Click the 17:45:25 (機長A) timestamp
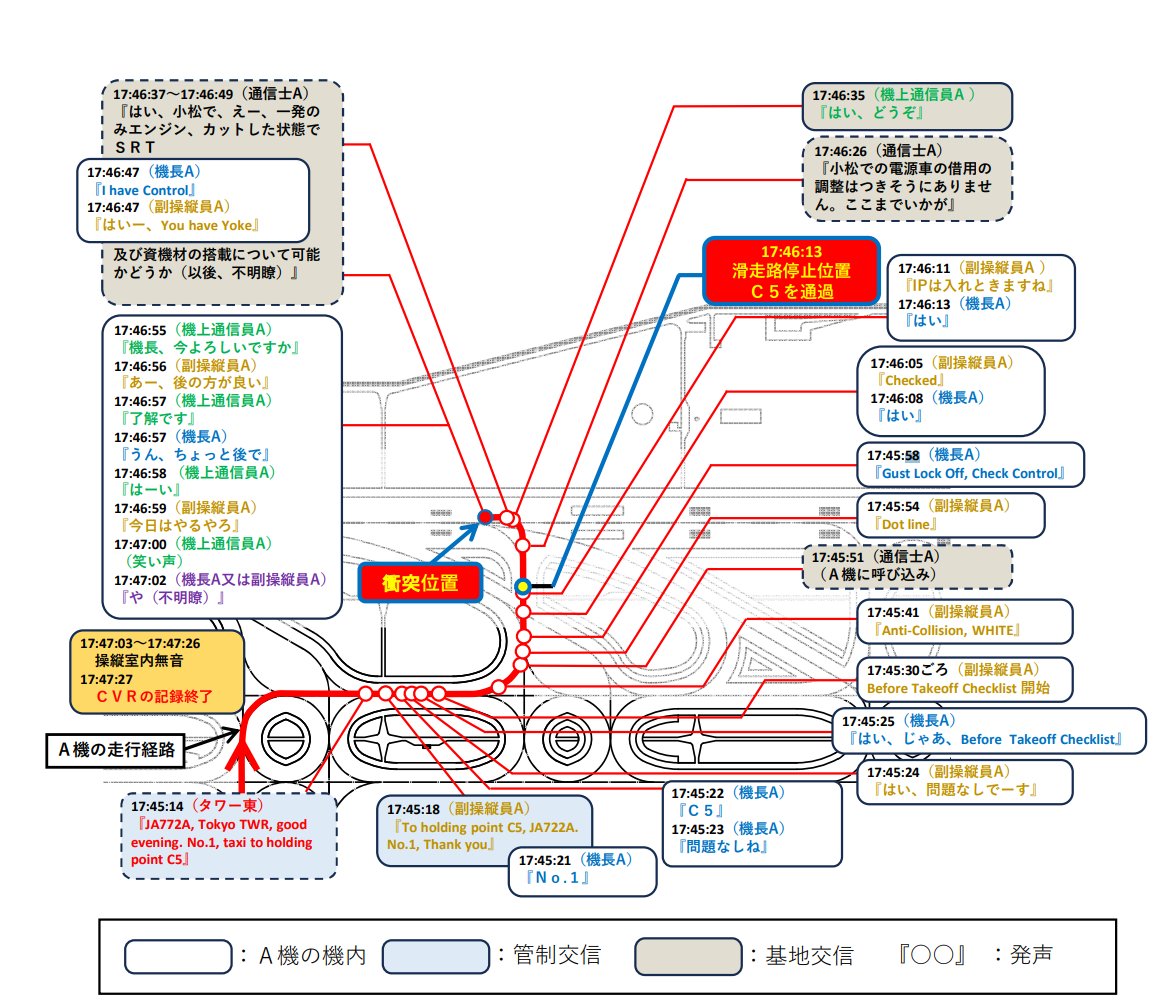The height and width of the screenshot is (1000, 1165). (x=898, y=721)
